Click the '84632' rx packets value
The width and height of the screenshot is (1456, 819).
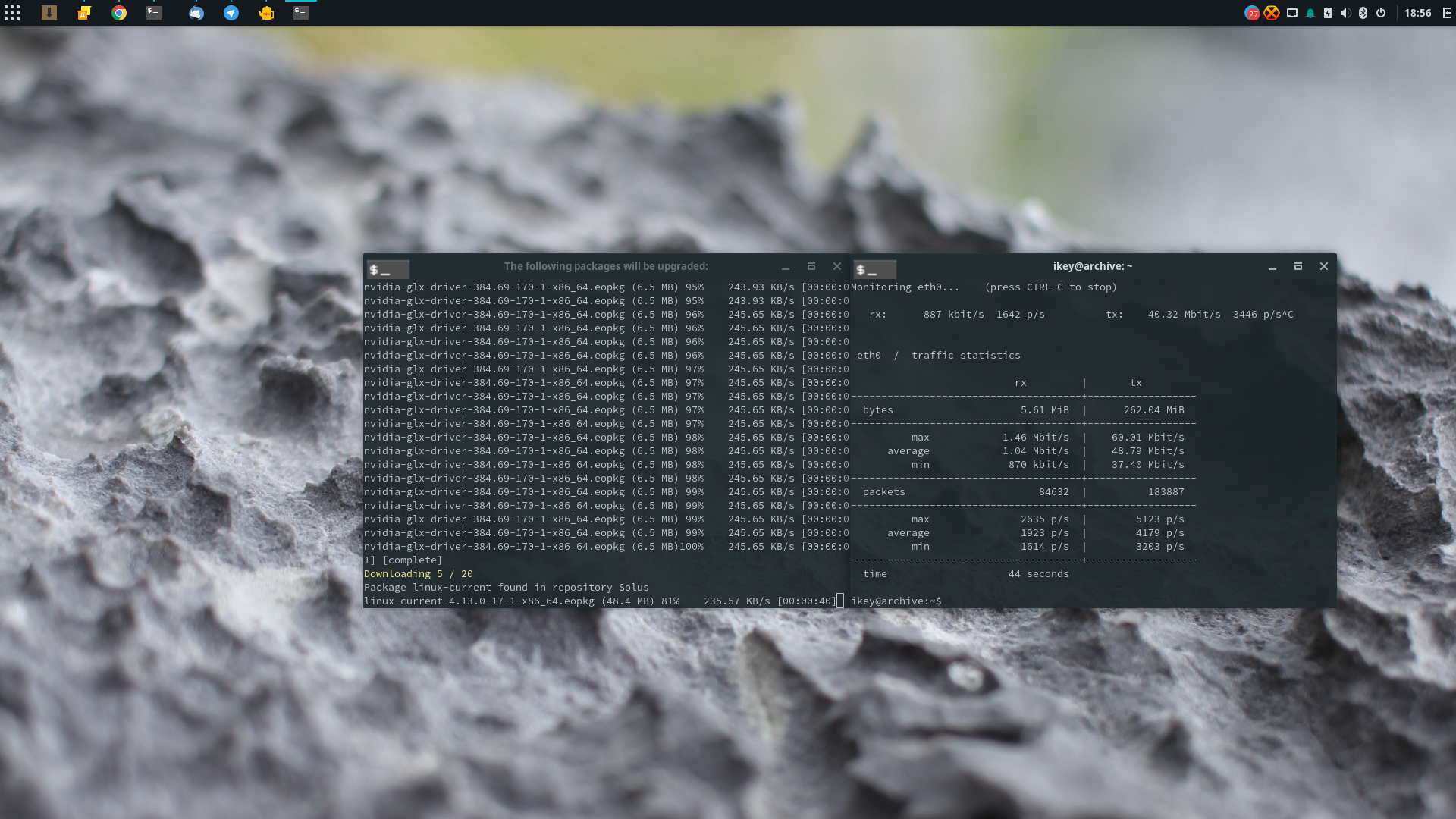(1054, 492)
